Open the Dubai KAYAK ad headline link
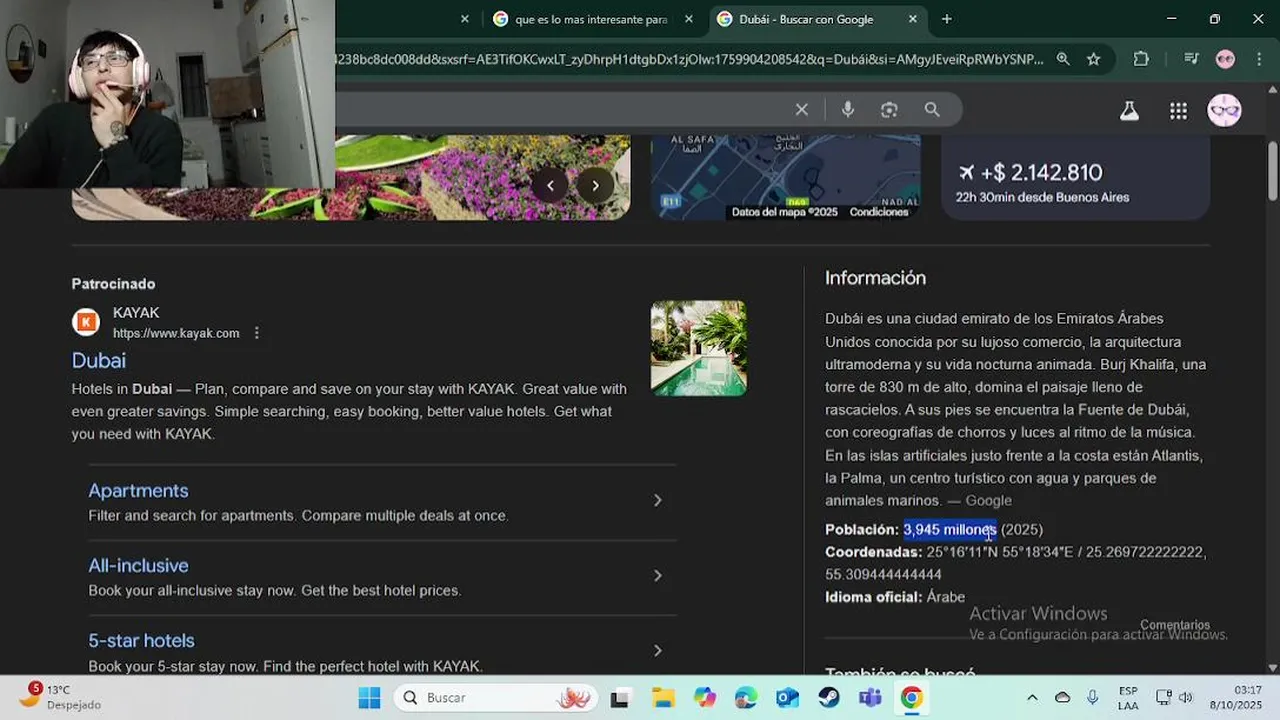 click(98, 360)
